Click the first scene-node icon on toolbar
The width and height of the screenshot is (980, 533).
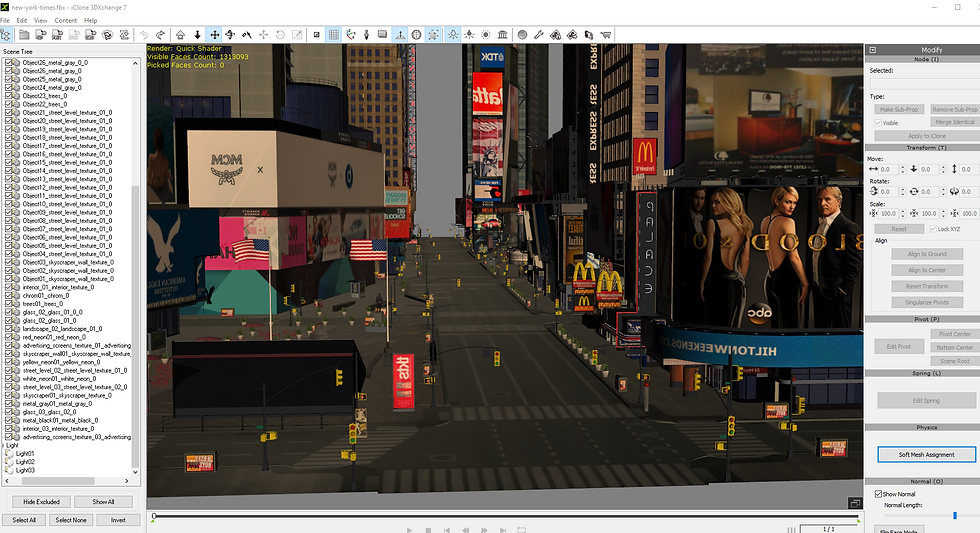(6, 35)
